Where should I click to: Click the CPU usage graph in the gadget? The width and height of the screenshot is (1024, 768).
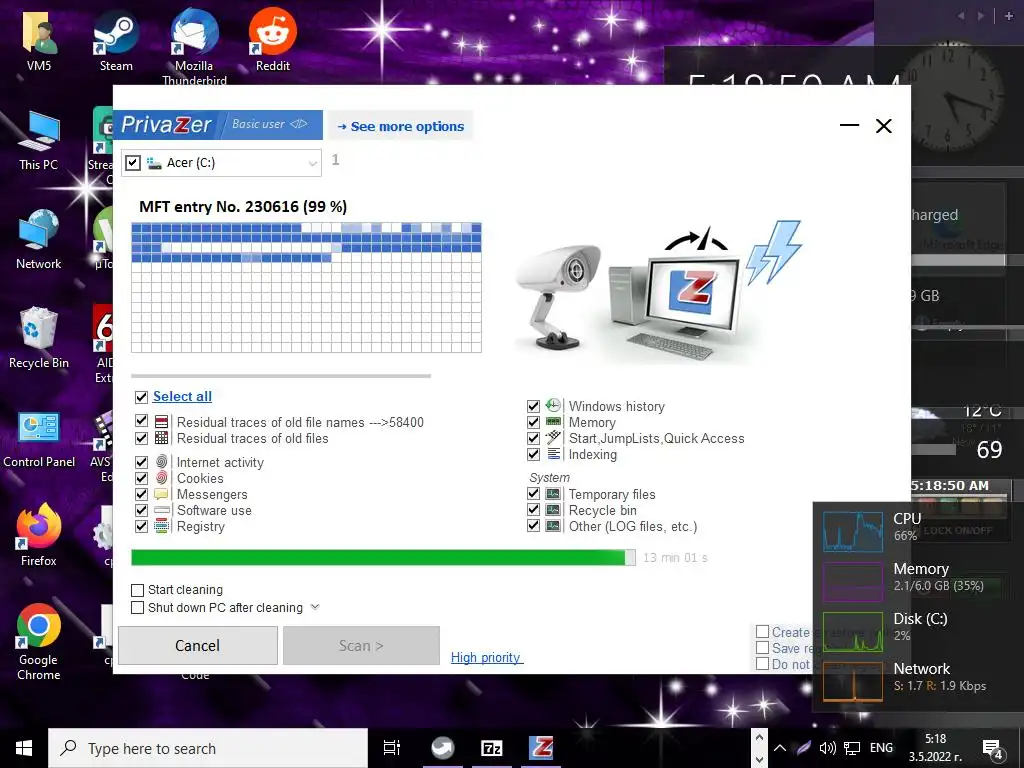coord(852,532)
